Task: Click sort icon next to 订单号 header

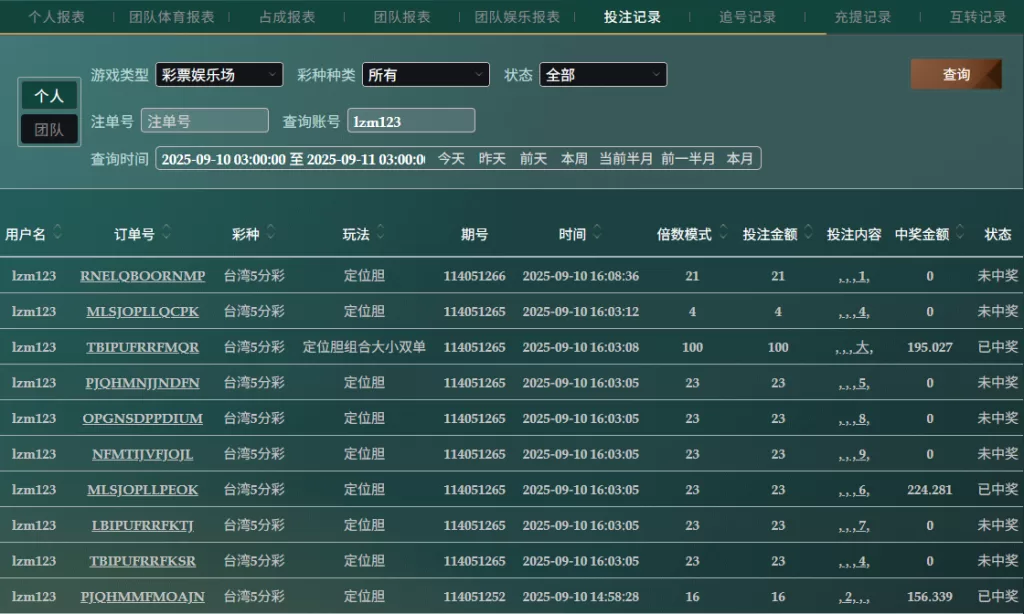Action: (166, 233)
